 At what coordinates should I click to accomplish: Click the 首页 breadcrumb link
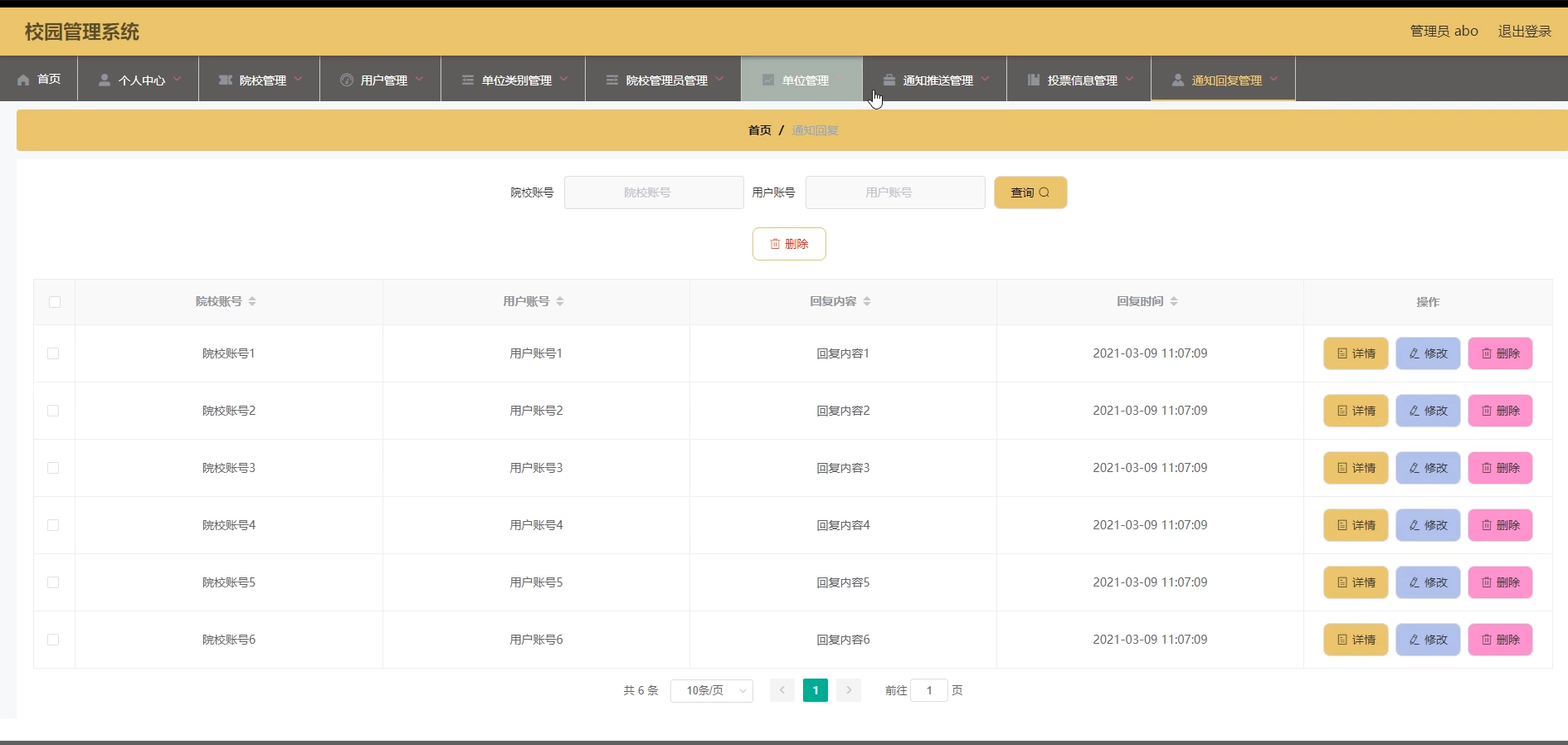pyautogui.click(x=760, y=130)
